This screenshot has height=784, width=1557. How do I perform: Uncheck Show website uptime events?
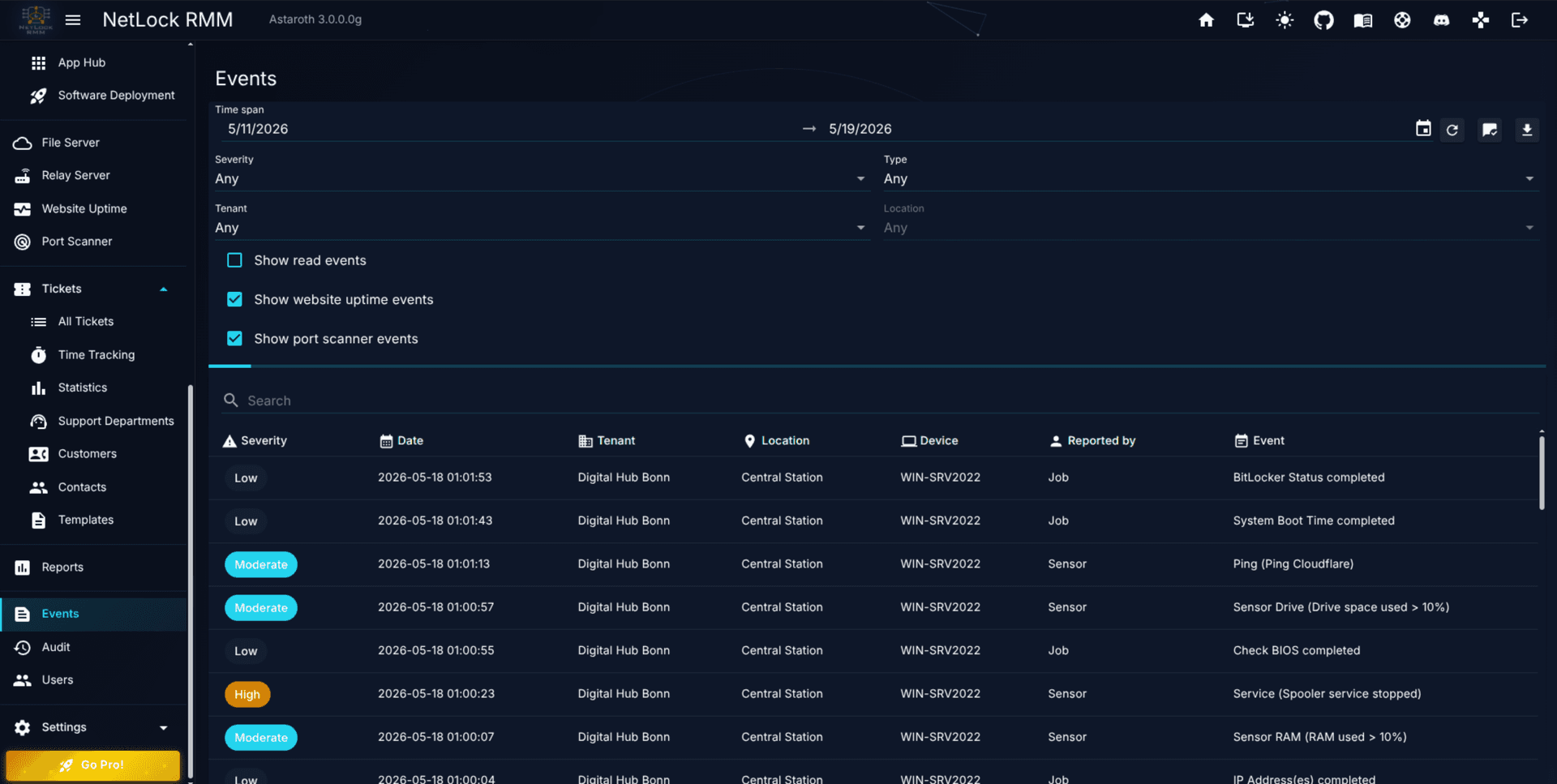pyautogui.click(x=234, y=299)
